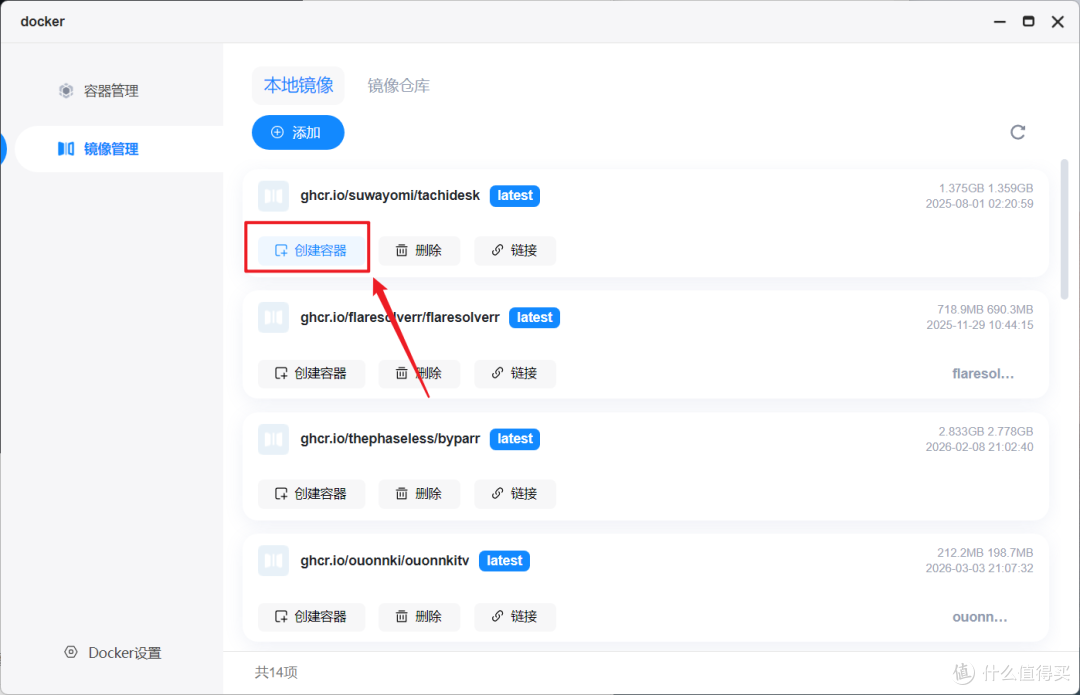Screen dimensions: 1080x695
Task: Click the latest tag on ouonnkitv
Action: [x=504, y=561]
